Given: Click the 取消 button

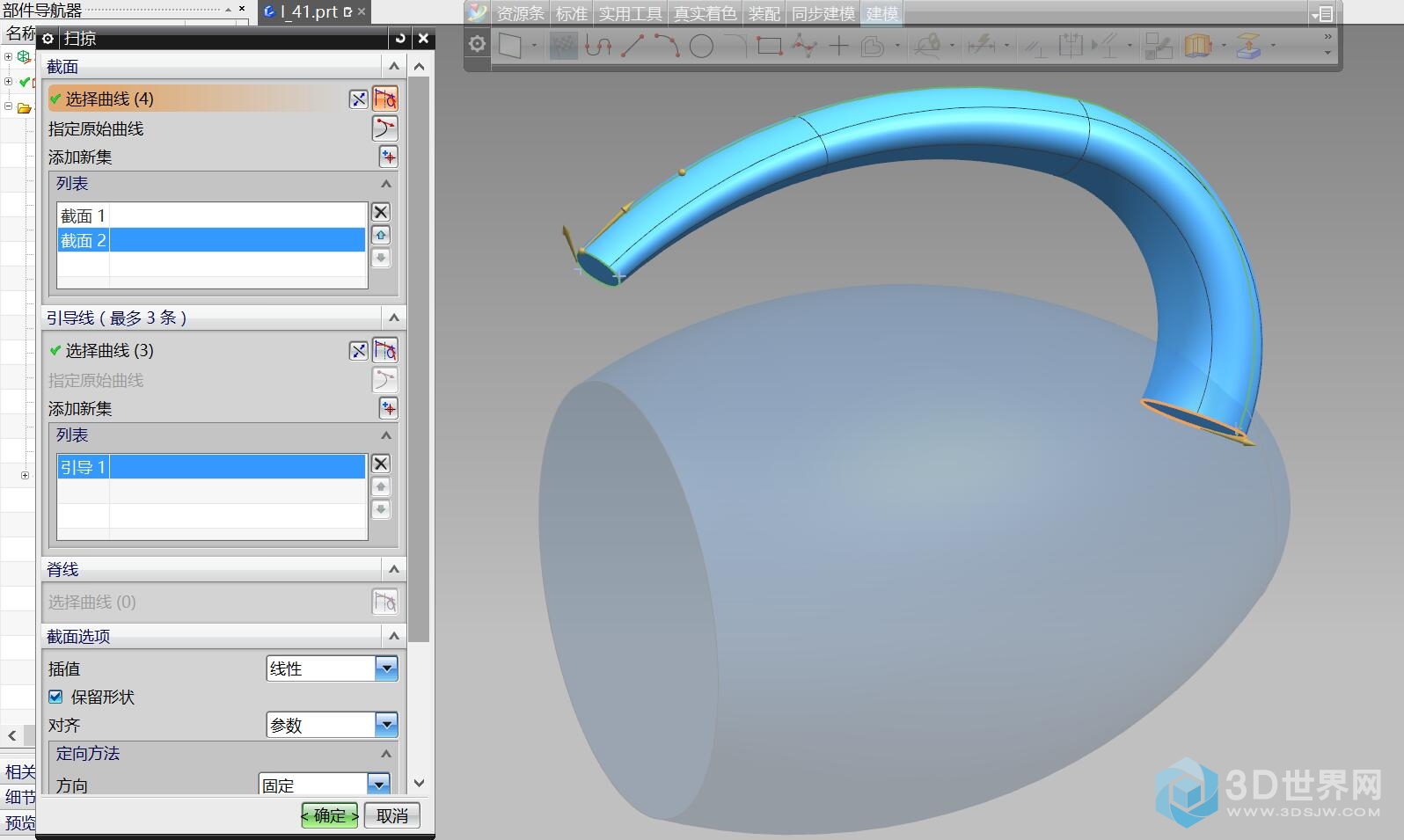Looking at the screenshot, I should [x=392, y=816].
